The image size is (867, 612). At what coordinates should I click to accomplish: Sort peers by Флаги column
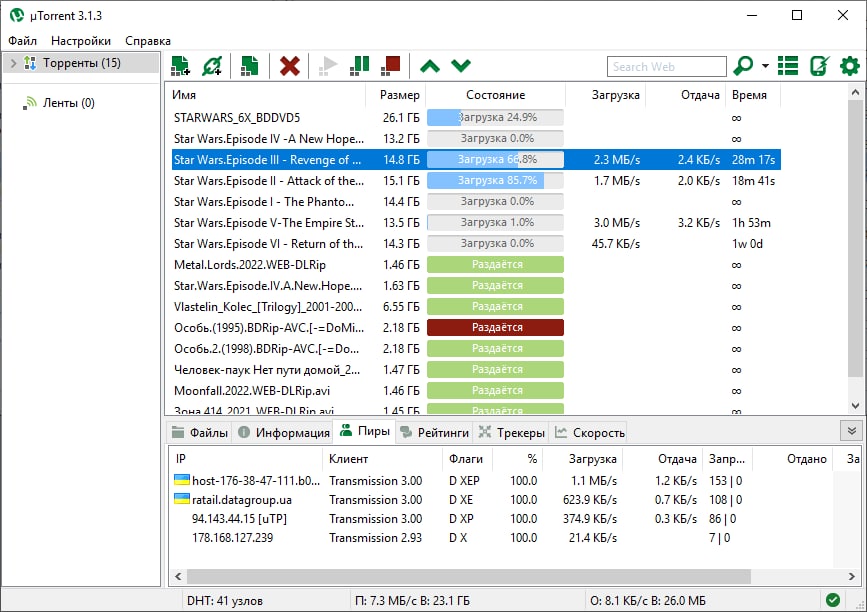point(466,459)
